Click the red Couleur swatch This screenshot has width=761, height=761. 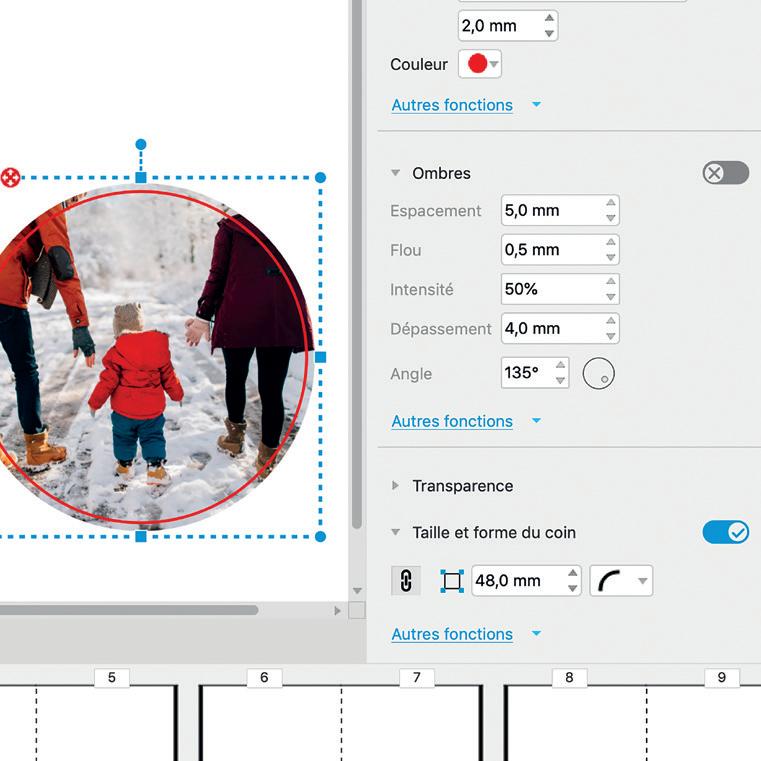[x=478, y=64]
